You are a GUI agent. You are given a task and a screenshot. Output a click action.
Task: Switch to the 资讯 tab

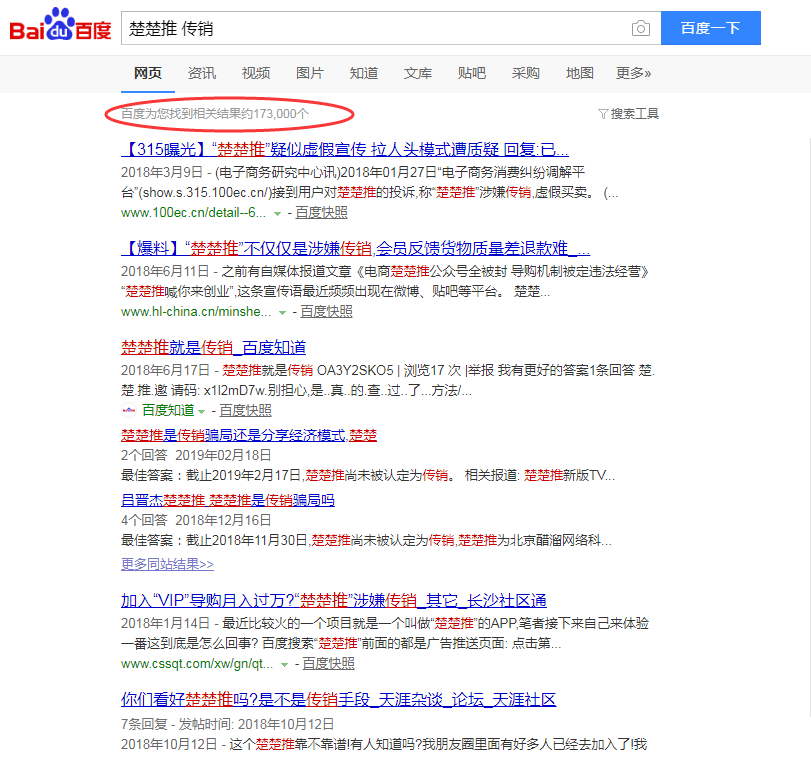(x=202, y=73)
